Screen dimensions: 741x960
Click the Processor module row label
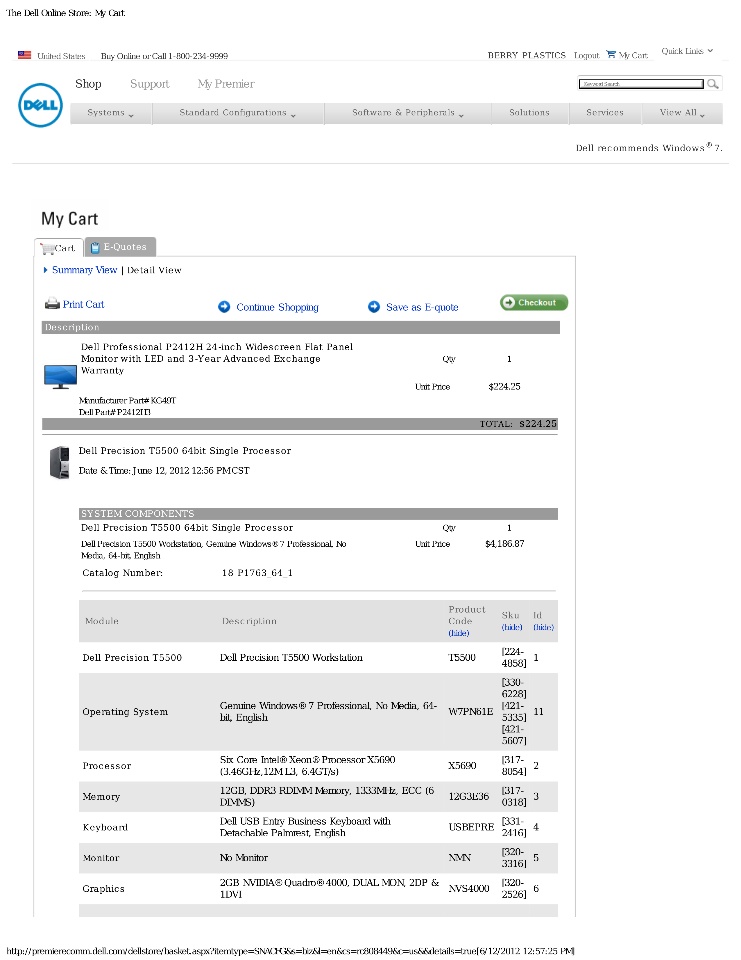pos(107,766)
